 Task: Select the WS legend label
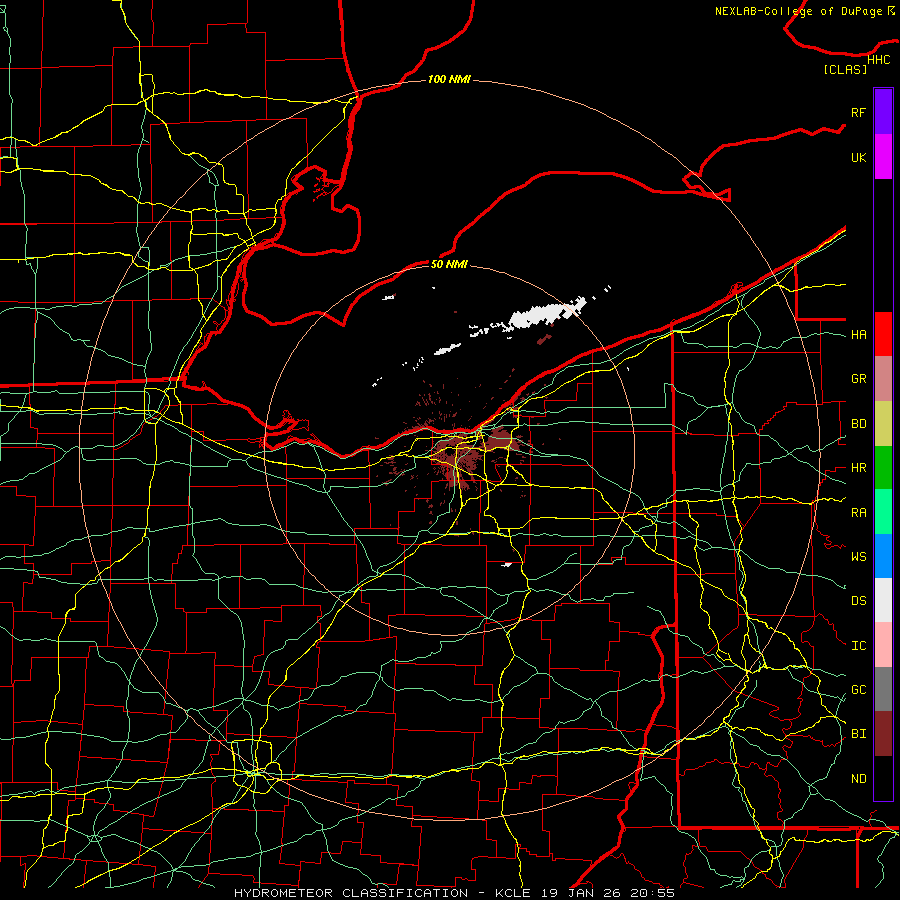point(858,557)
